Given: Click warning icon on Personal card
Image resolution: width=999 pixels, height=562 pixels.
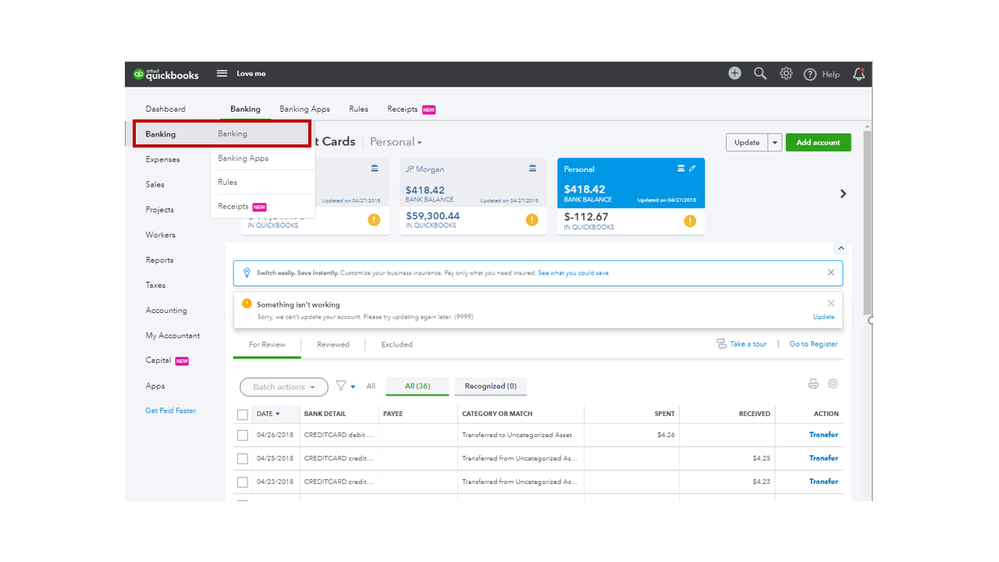Looking at the screenshot, I should (690, 221).
